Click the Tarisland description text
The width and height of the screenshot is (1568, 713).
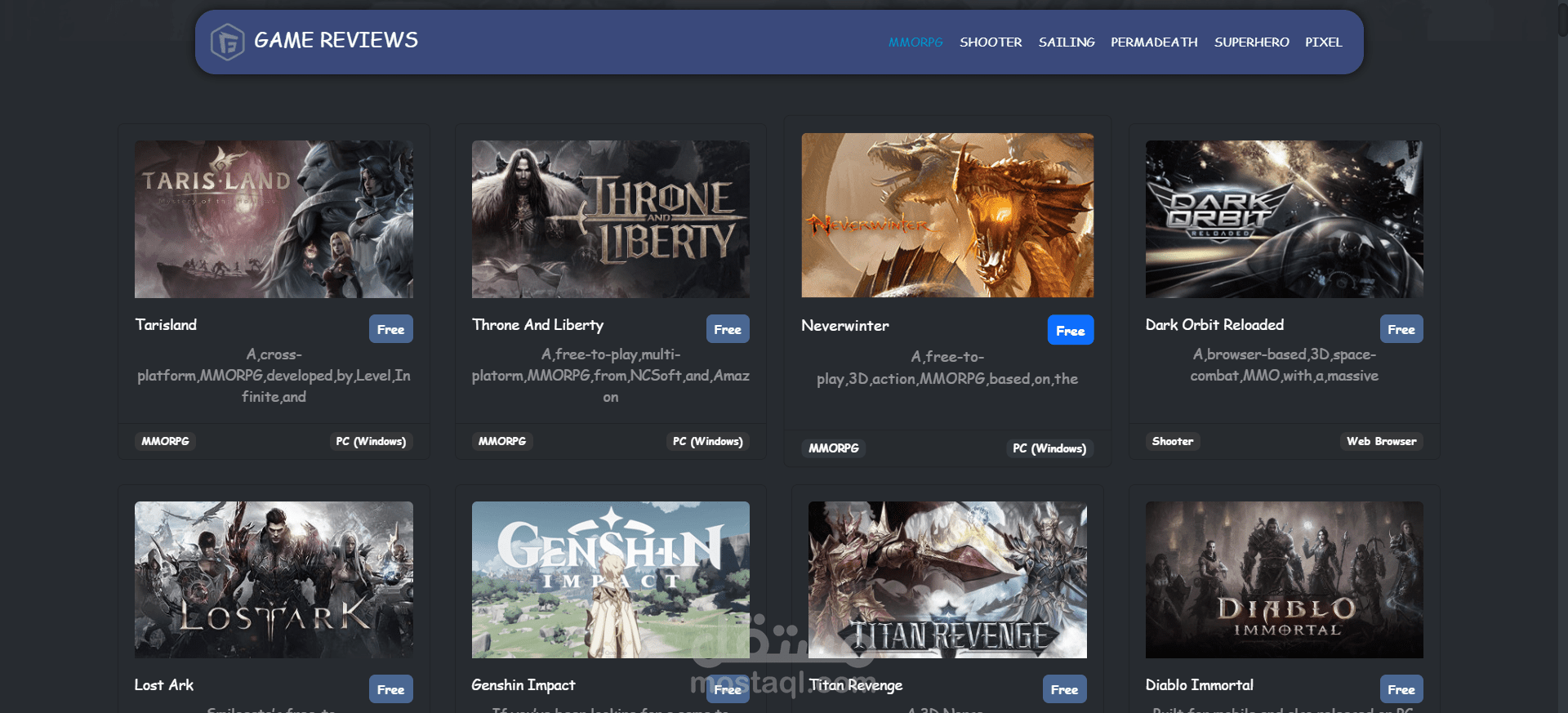pyautogui.click(x=274, y=376)
